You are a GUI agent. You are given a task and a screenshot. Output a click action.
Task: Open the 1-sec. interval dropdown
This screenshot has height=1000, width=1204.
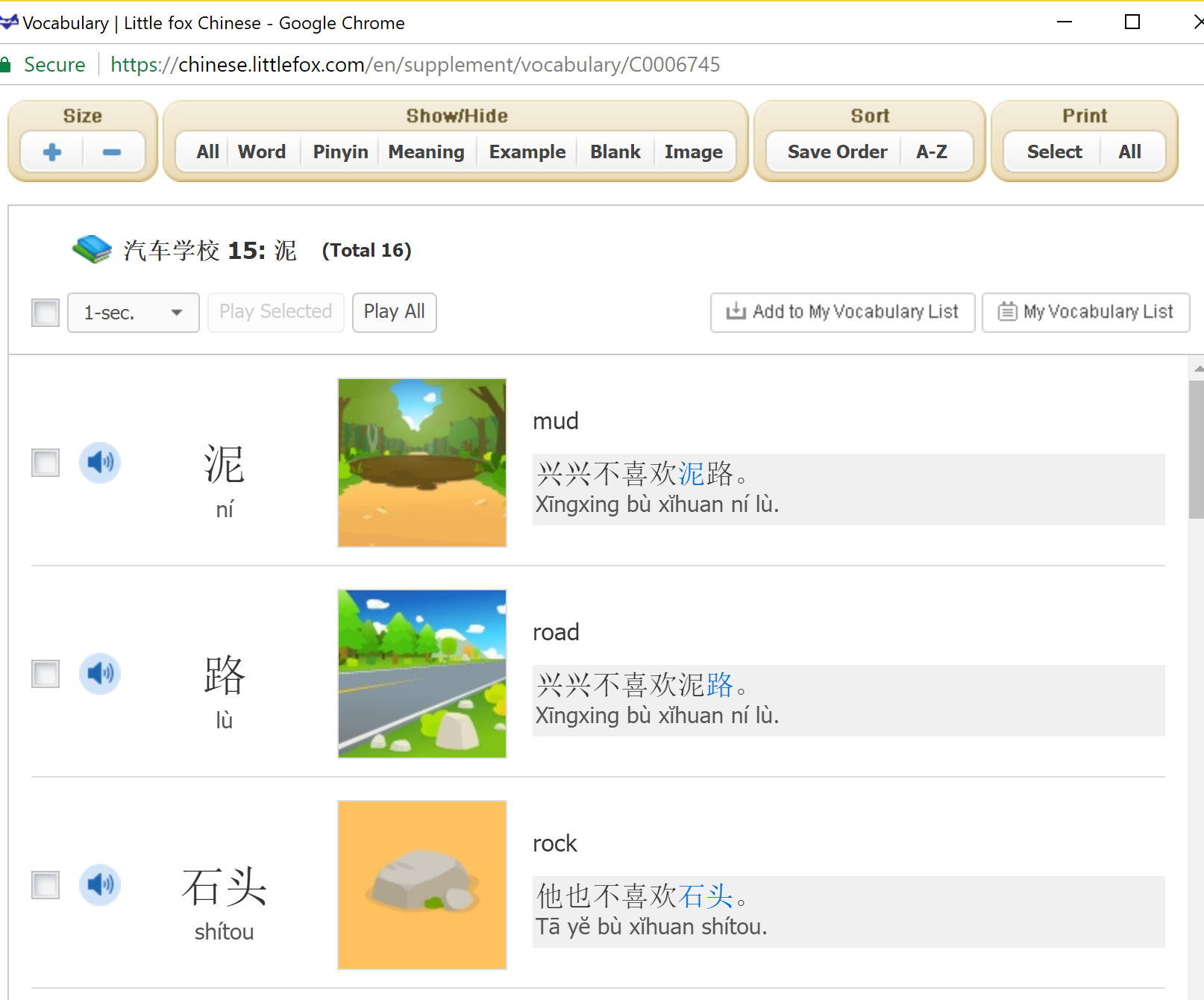tap(133, 312)
